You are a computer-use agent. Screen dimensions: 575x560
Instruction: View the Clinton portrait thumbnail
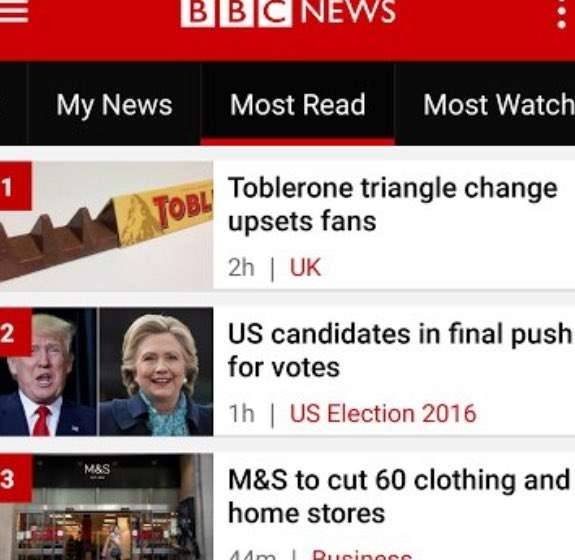click(156, 371)
